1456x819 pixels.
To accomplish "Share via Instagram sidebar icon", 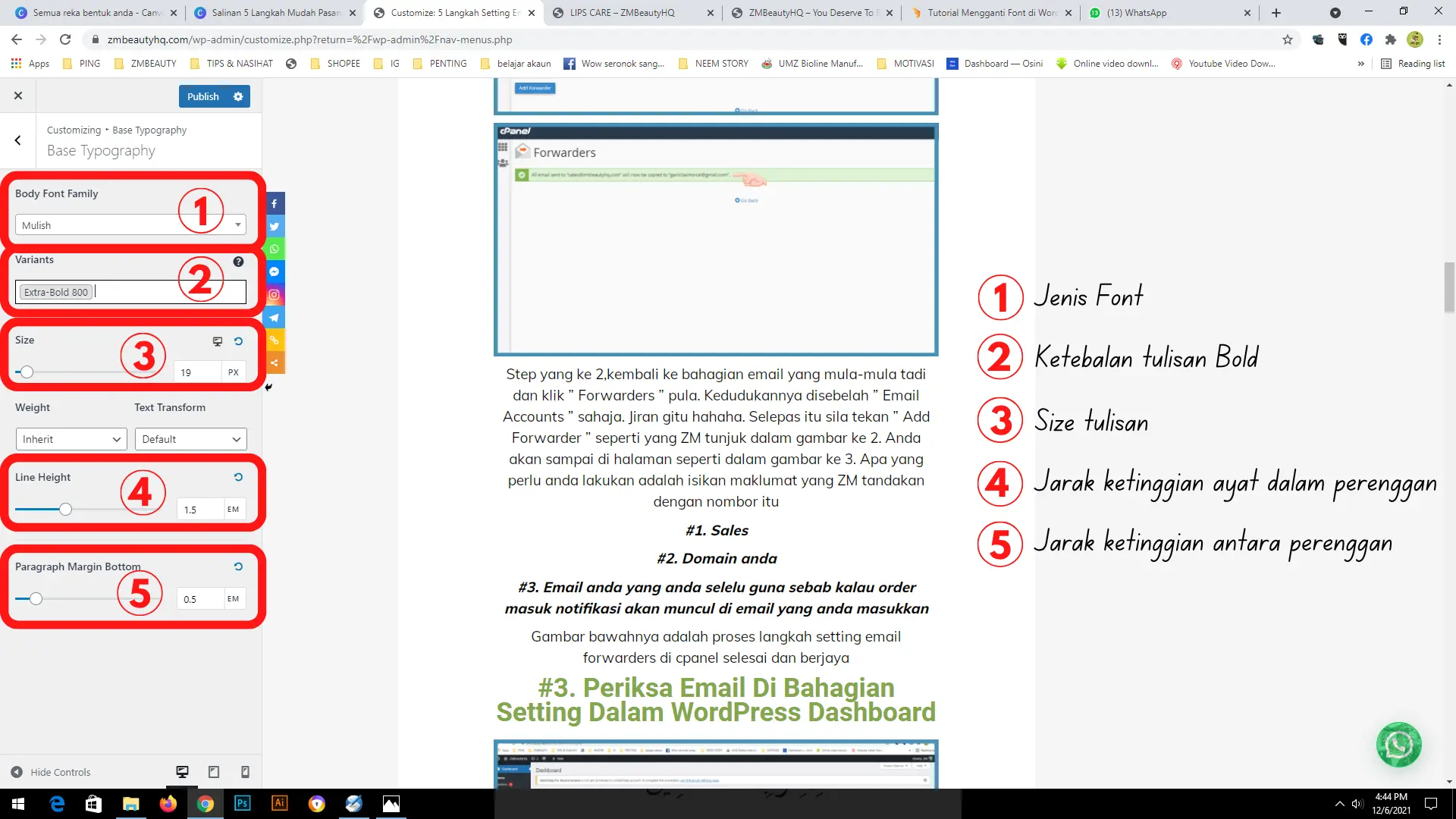I will 275,294.
